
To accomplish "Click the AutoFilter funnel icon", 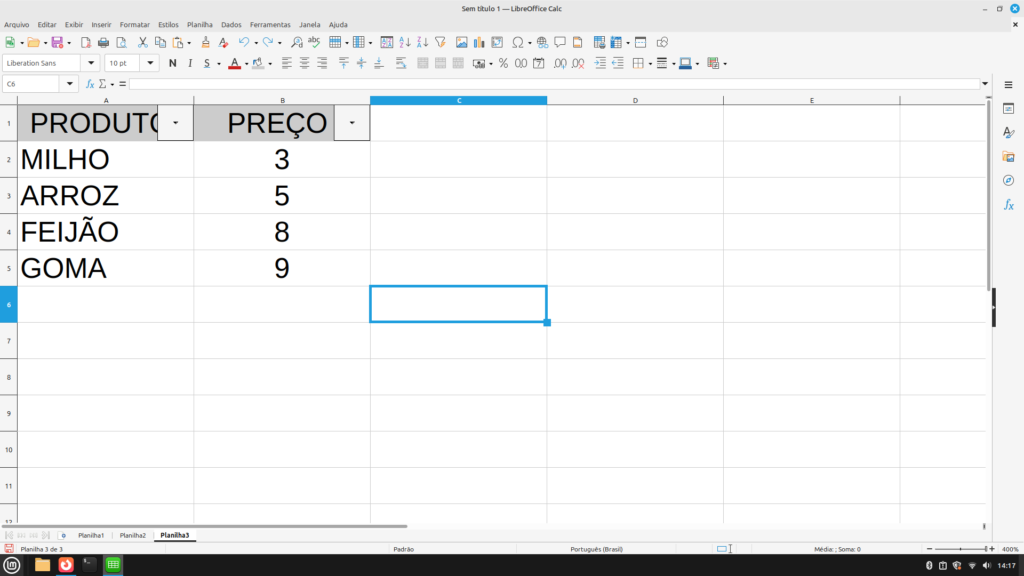I will click(440, 43).
